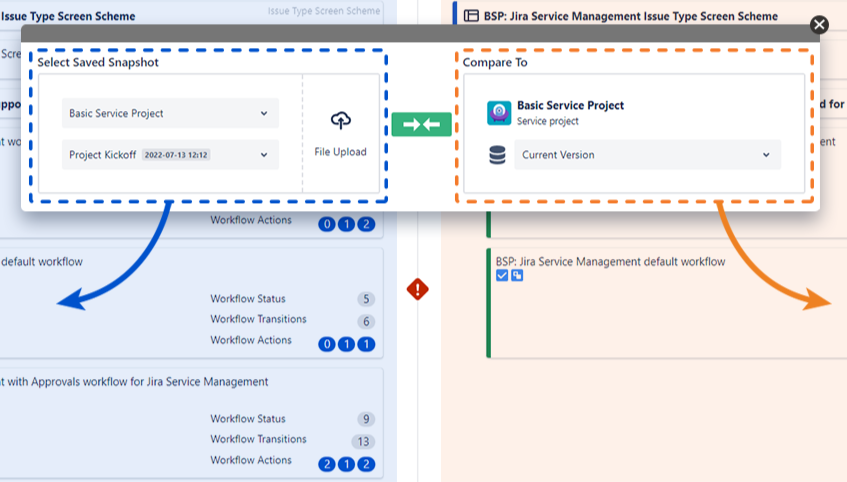Open the Basic Service Project snapshot dropdown
The width and height of the screenshot is (847, 482).
point(170,113)
